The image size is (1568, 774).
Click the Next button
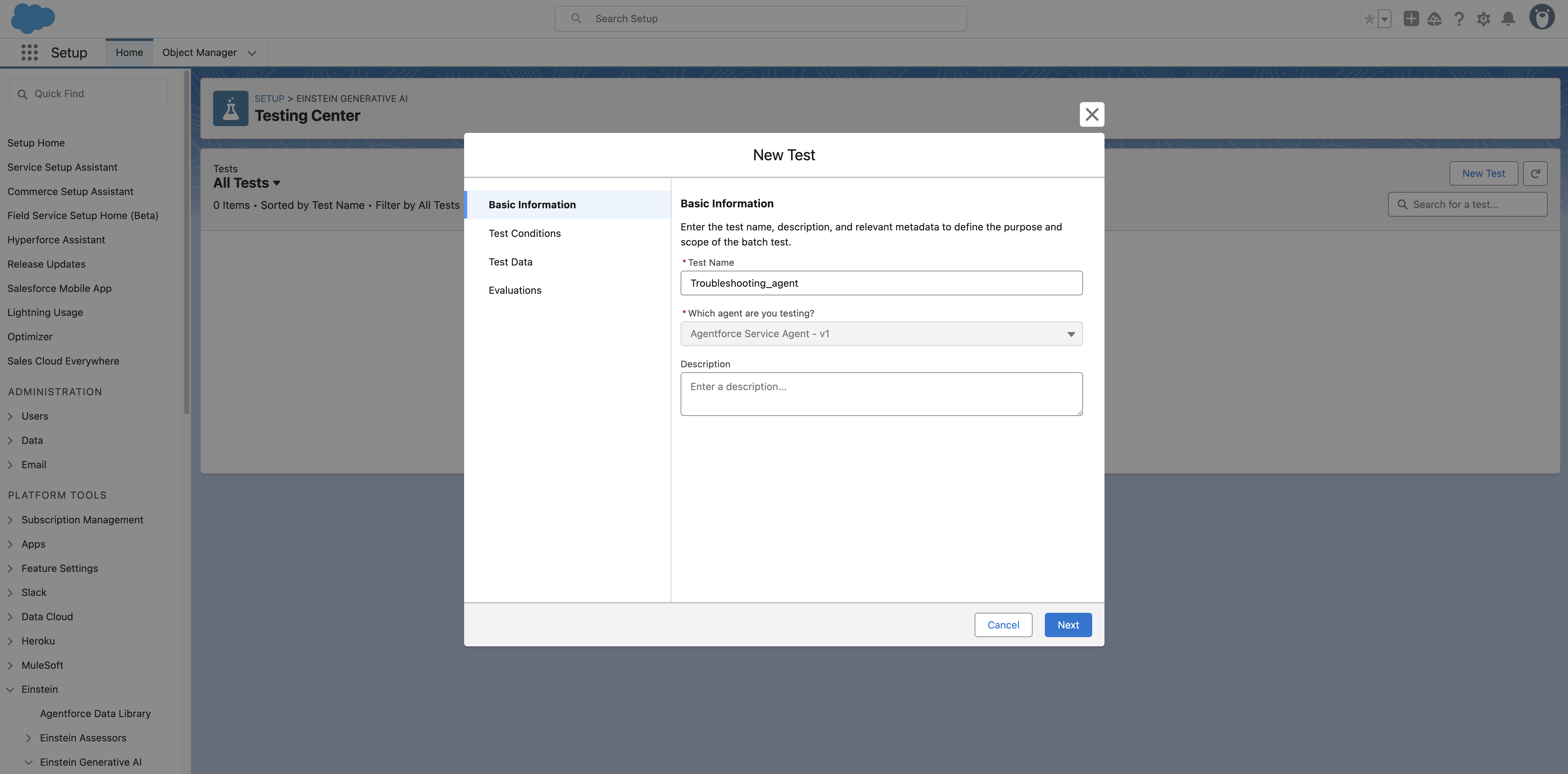point(1068,625)
